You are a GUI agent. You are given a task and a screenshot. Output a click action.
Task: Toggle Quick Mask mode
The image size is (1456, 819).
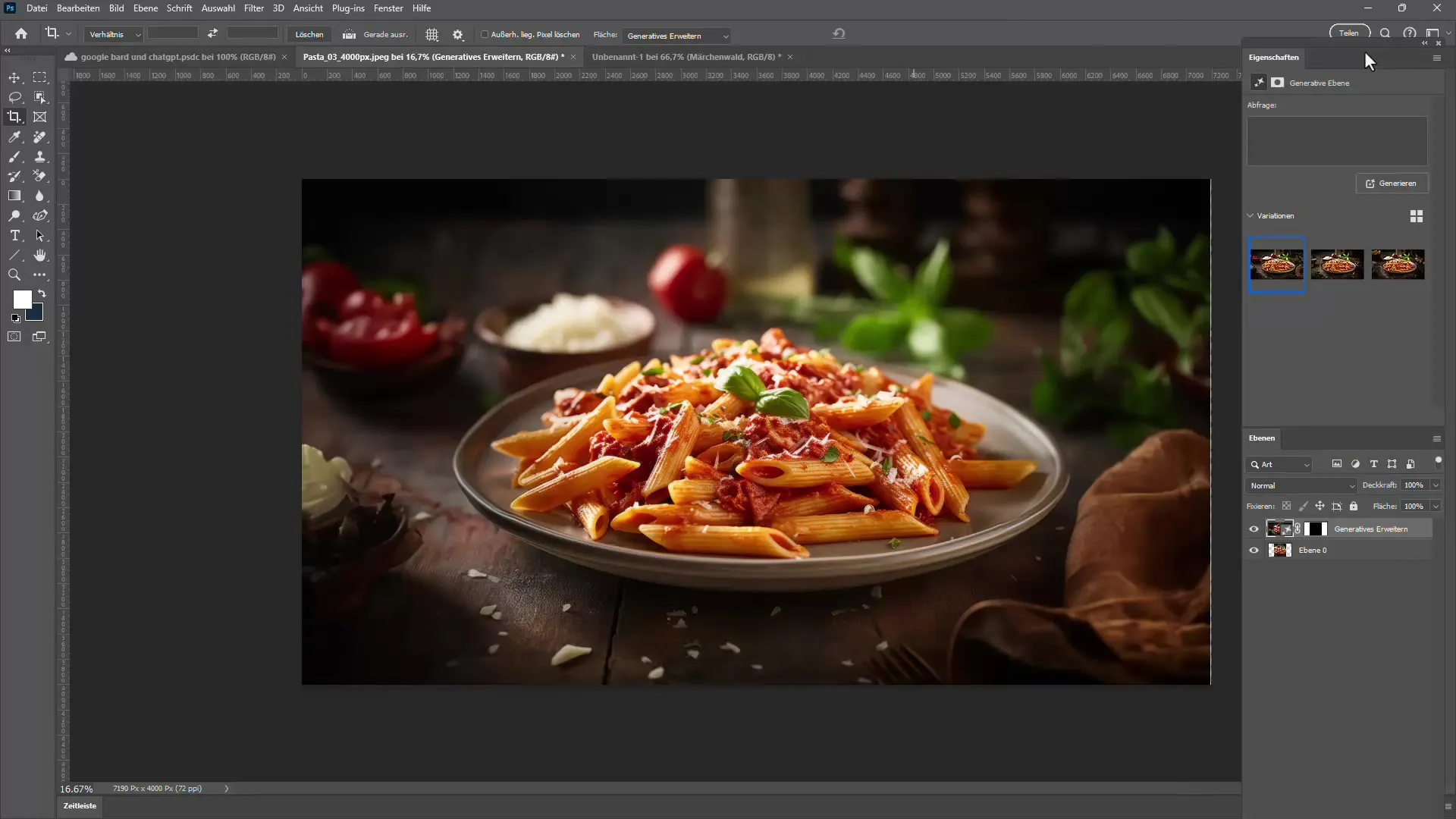tap(14, 337)
